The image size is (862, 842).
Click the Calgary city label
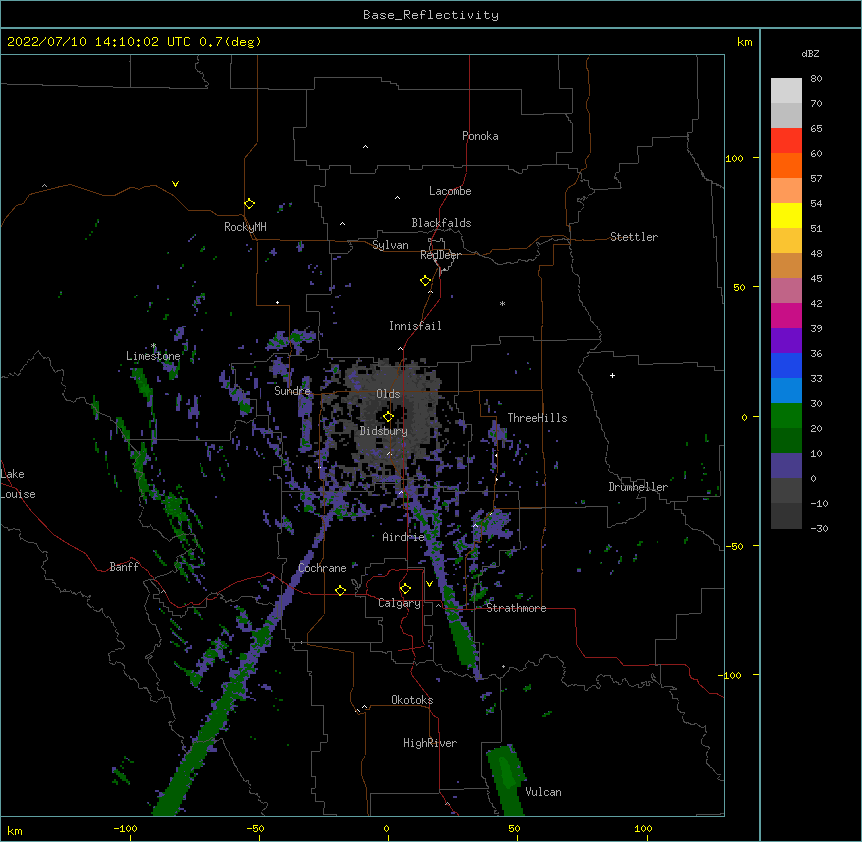coord(399,603)
